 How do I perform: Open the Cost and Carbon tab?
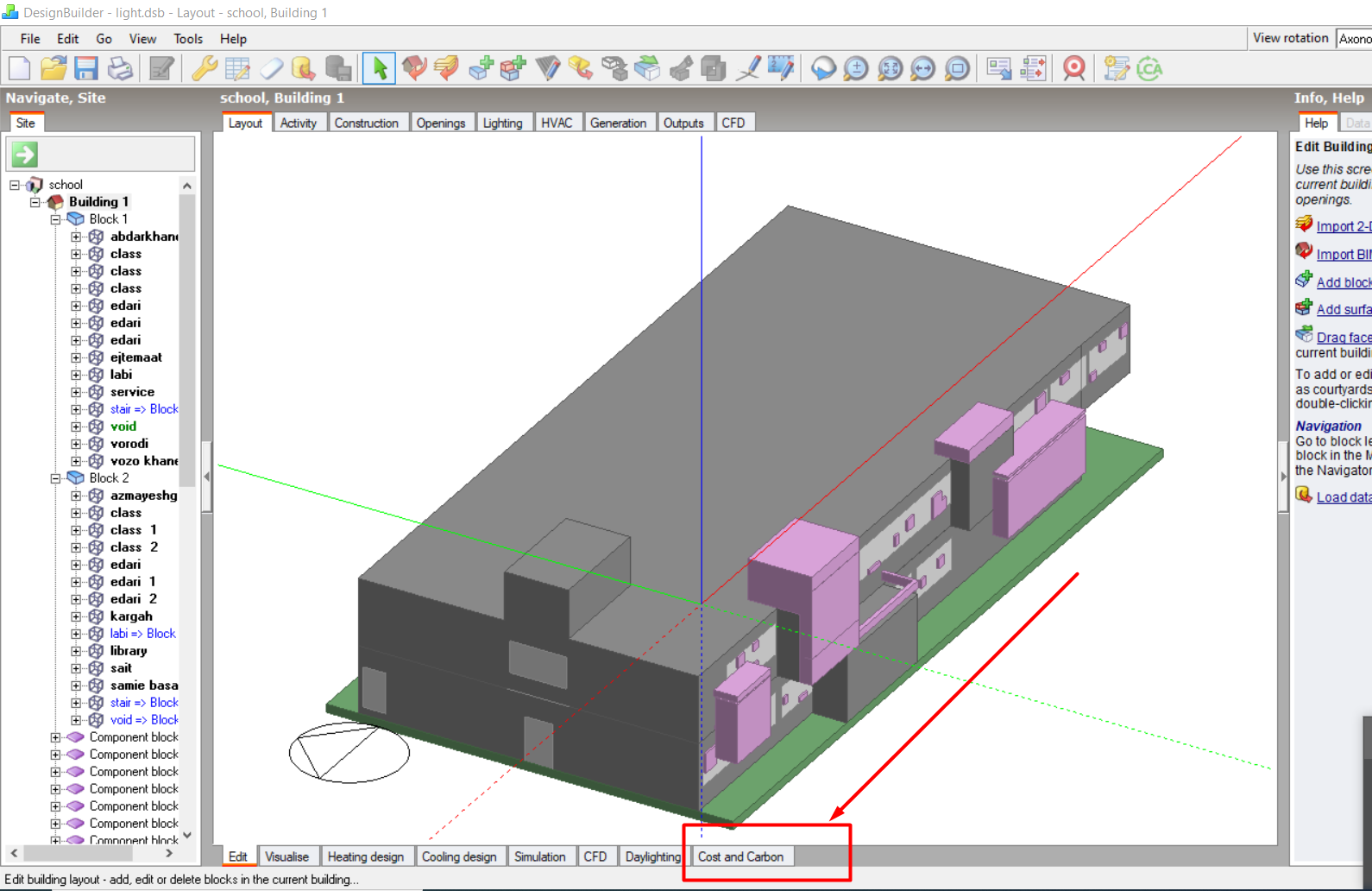(x=740, y=856)
